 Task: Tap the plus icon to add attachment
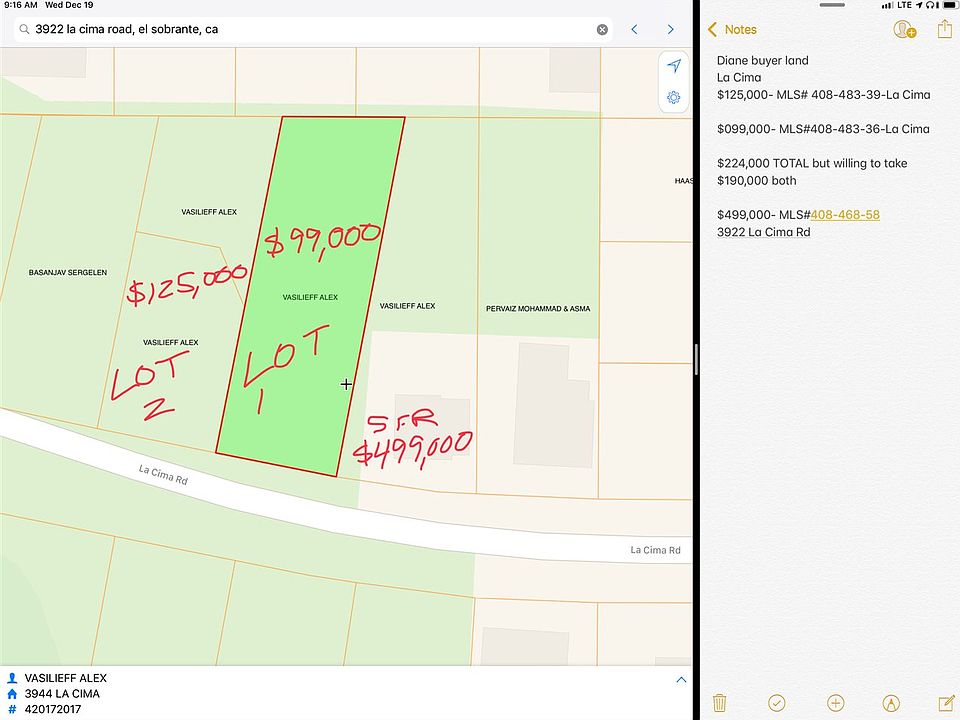[836, 703]
